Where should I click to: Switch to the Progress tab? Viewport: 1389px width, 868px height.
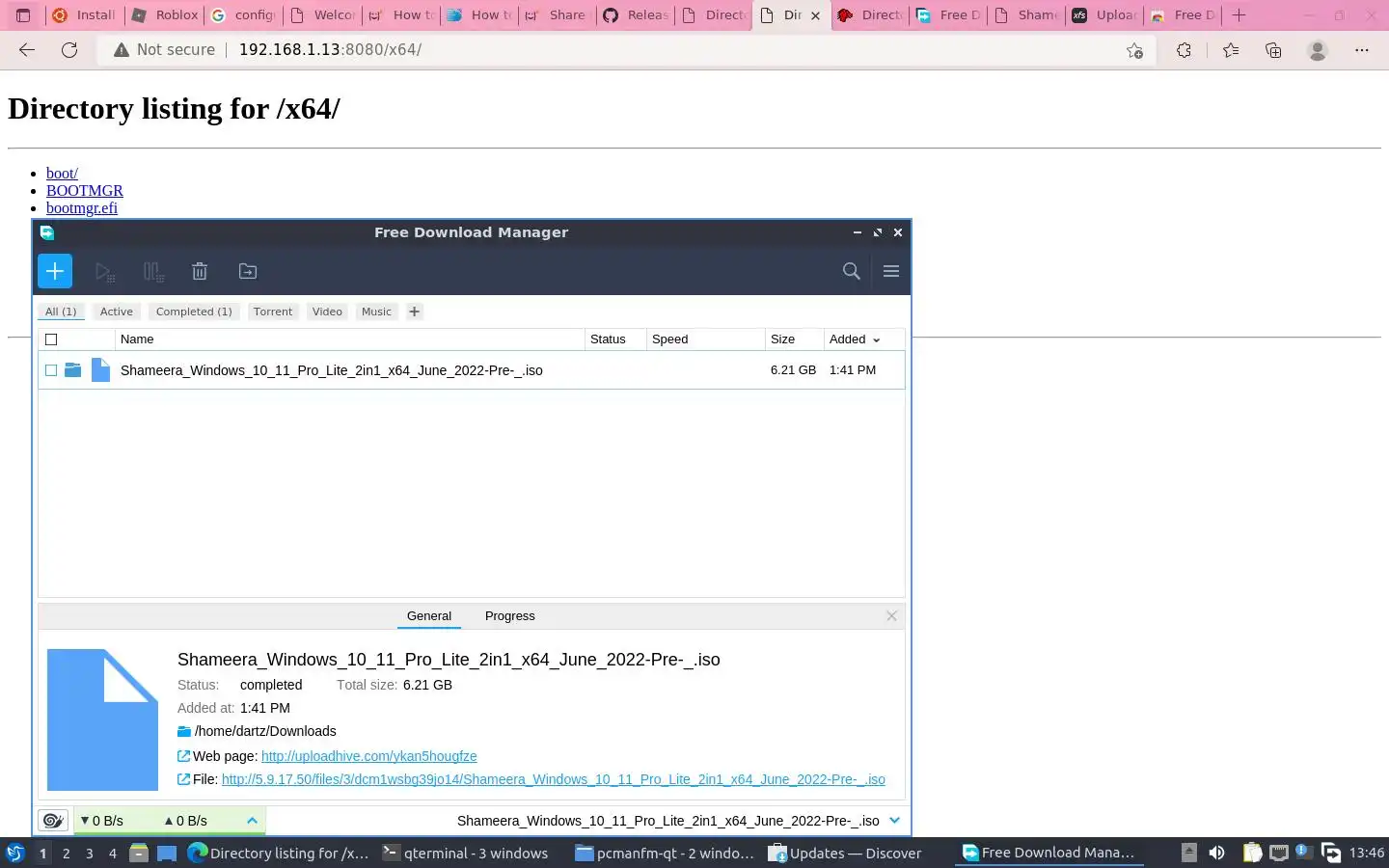click(x=509, y=616)
